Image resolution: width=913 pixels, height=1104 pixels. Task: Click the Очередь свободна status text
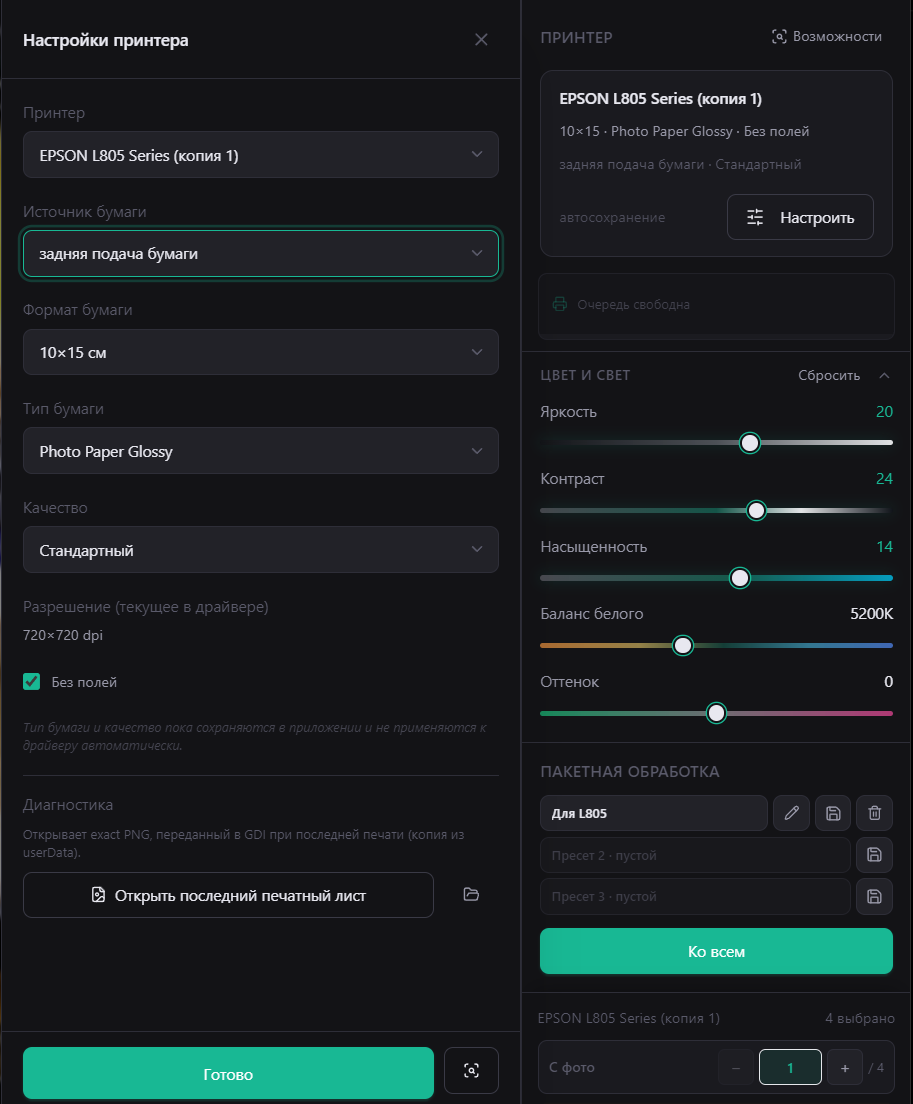click(634, 304)
